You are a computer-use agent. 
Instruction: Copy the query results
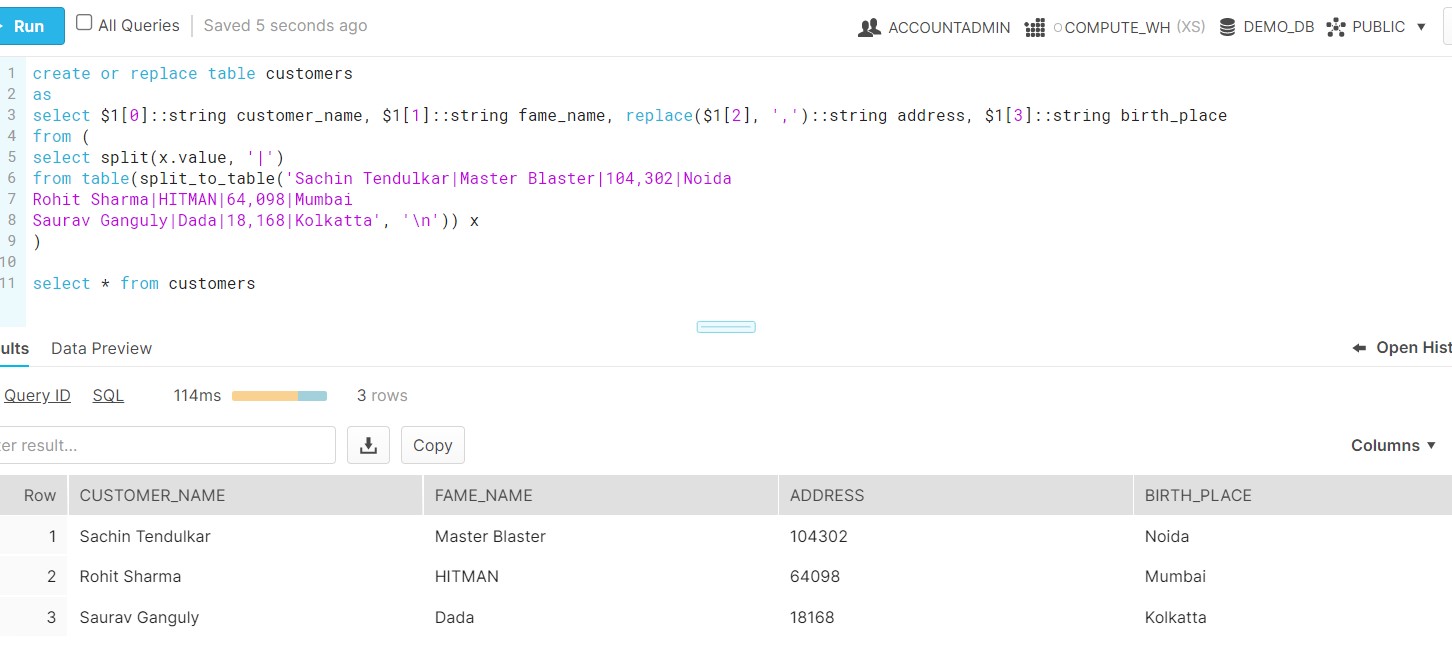[432, 445]
